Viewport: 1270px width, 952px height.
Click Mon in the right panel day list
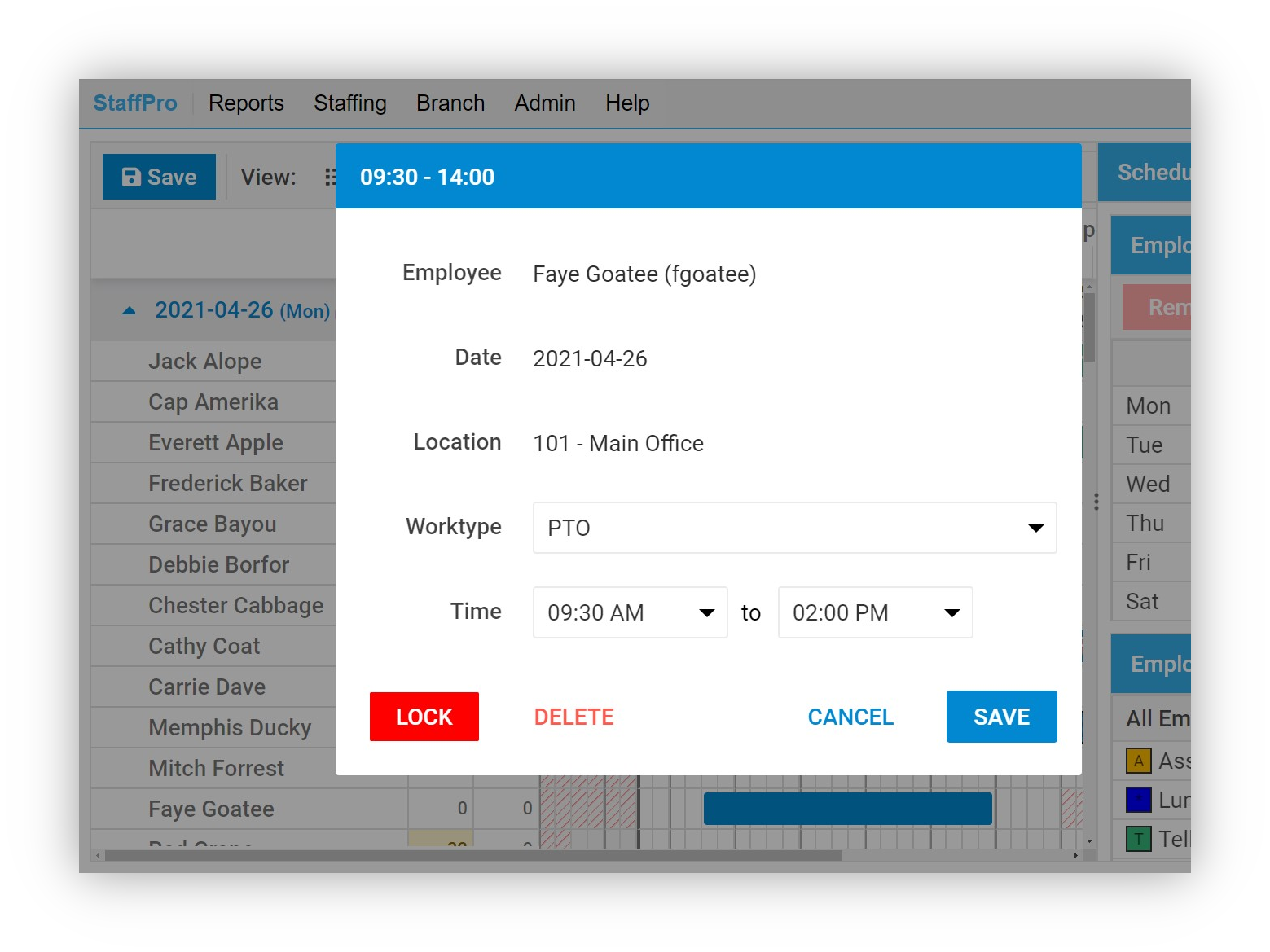tap(1150, 406)
